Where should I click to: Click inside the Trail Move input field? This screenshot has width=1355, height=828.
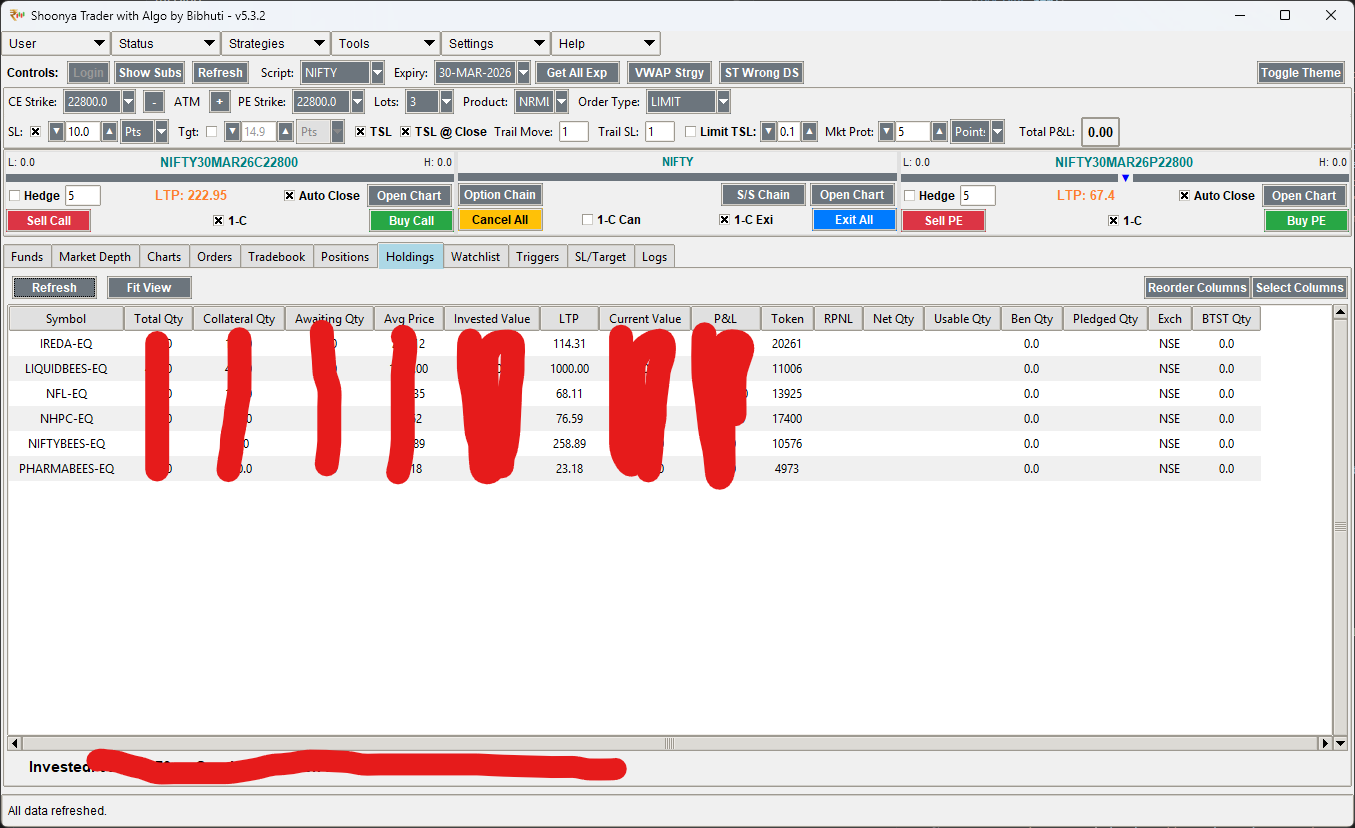pos(573,131)
